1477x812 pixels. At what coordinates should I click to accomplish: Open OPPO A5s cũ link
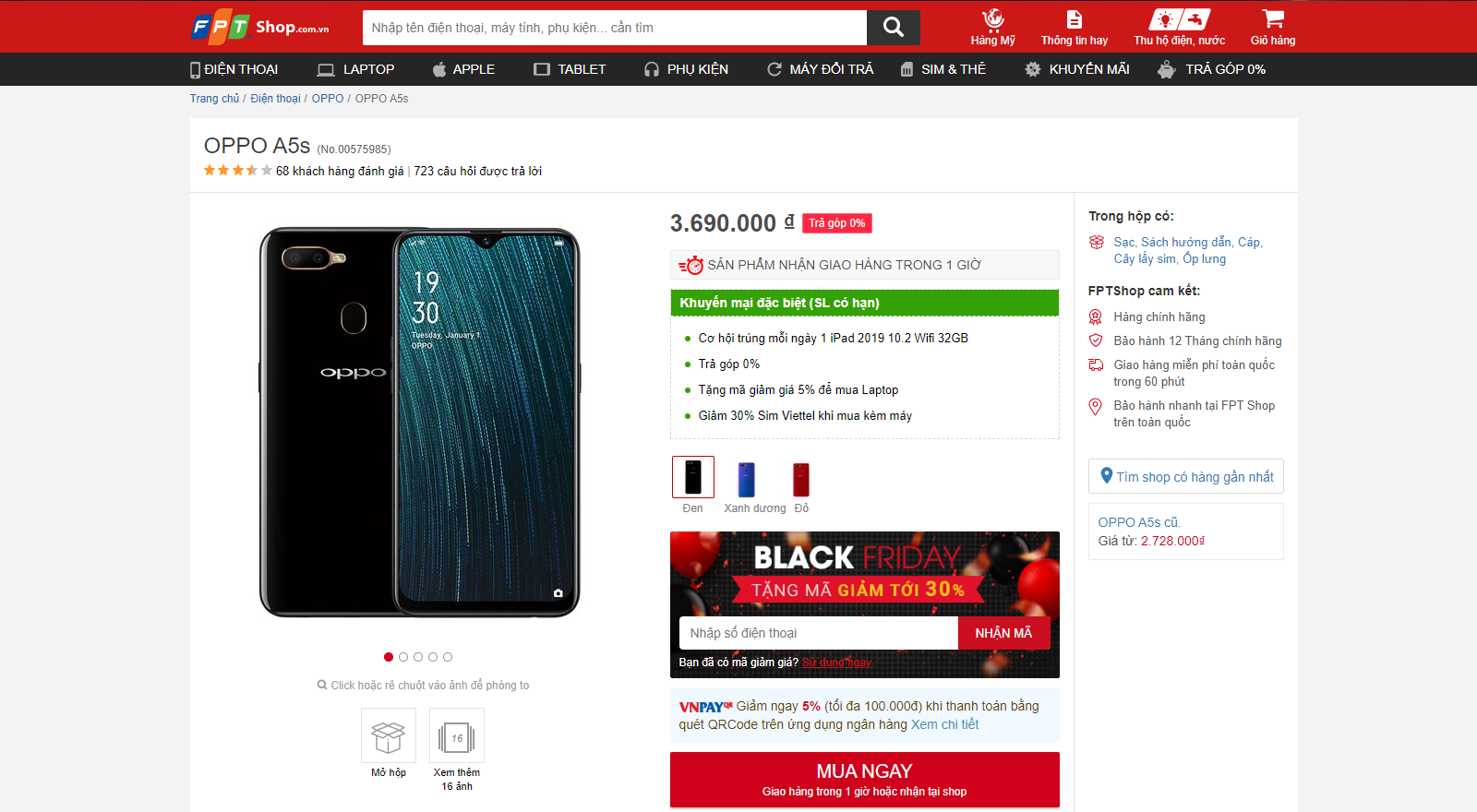coord(1139,522)
